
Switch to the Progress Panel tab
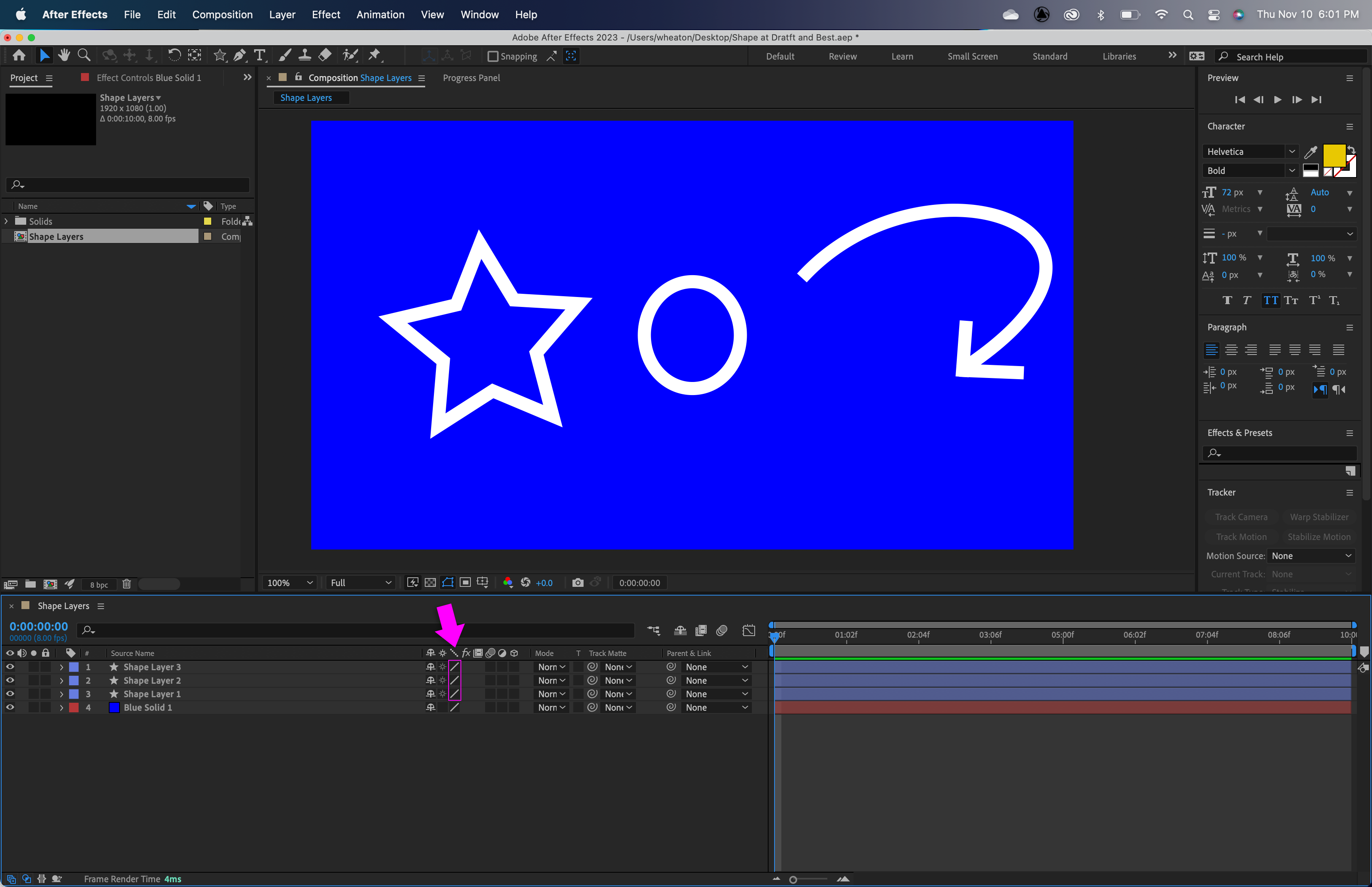[471, 78]
